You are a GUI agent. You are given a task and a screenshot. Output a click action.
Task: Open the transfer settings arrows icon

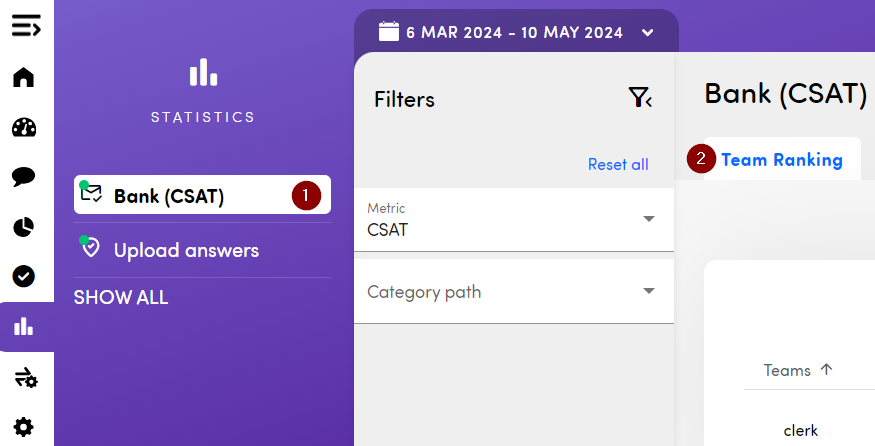tap(26, 377)
